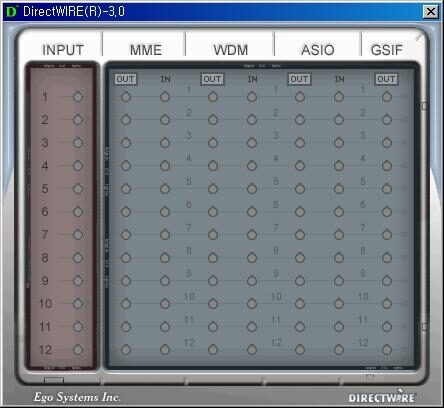Click the INPUT row label 6
Image resolution: width=444 pixels, height=408 pixels.
pos(45,212)
